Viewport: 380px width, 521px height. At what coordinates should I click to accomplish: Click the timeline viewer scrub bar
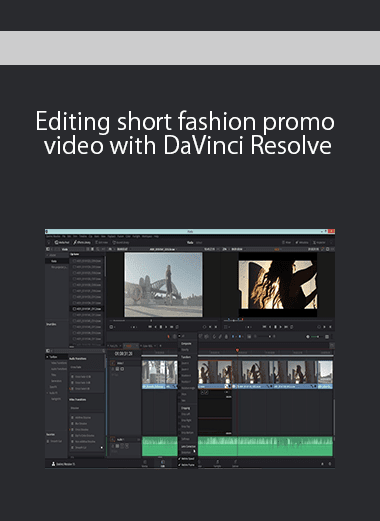pyautogui.click(x=277, y=321)
